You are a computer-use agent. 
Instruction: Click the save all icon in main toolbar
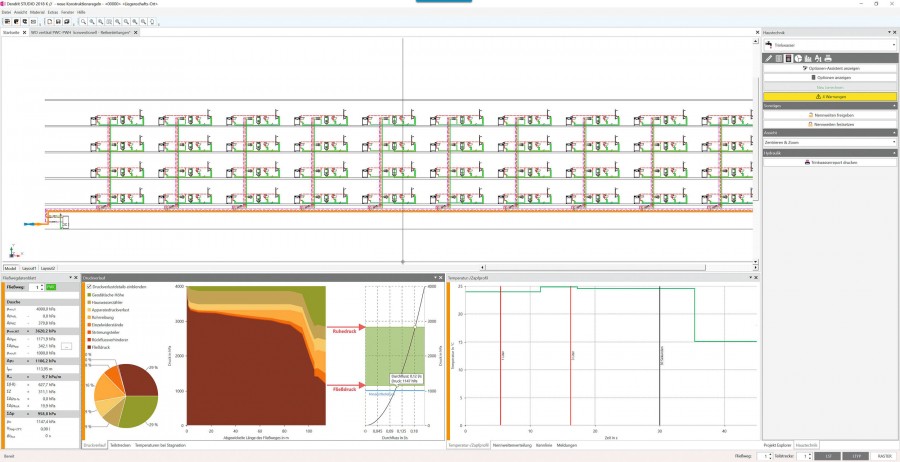(67, 22)
